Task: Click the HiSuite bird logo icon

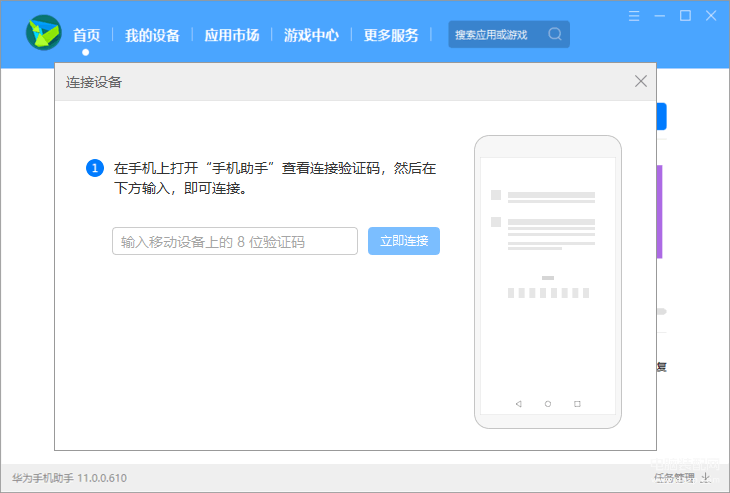Action: click(x=44, y=34)
